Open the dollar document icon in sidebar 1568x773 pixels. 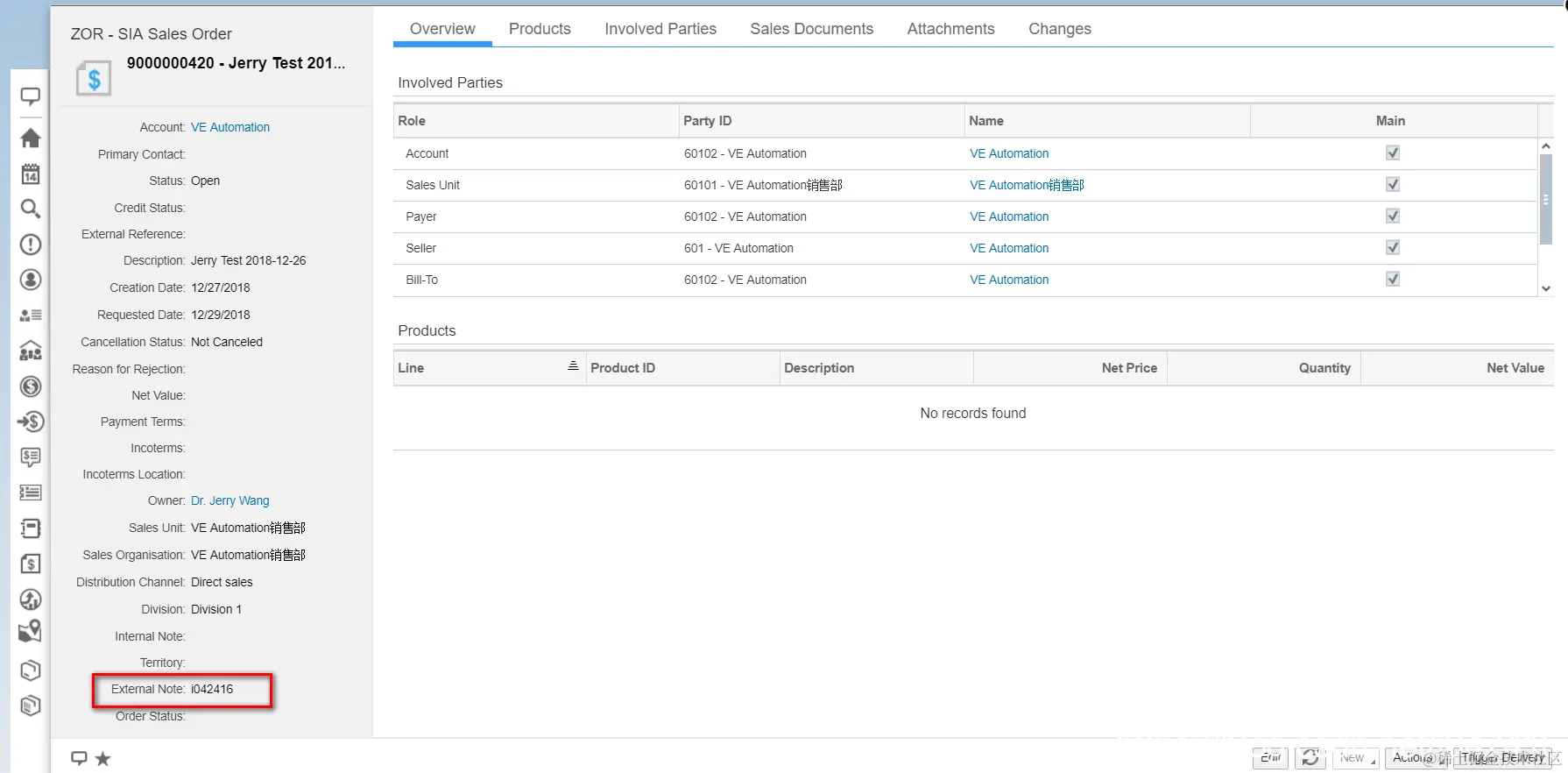coord(31,564)
